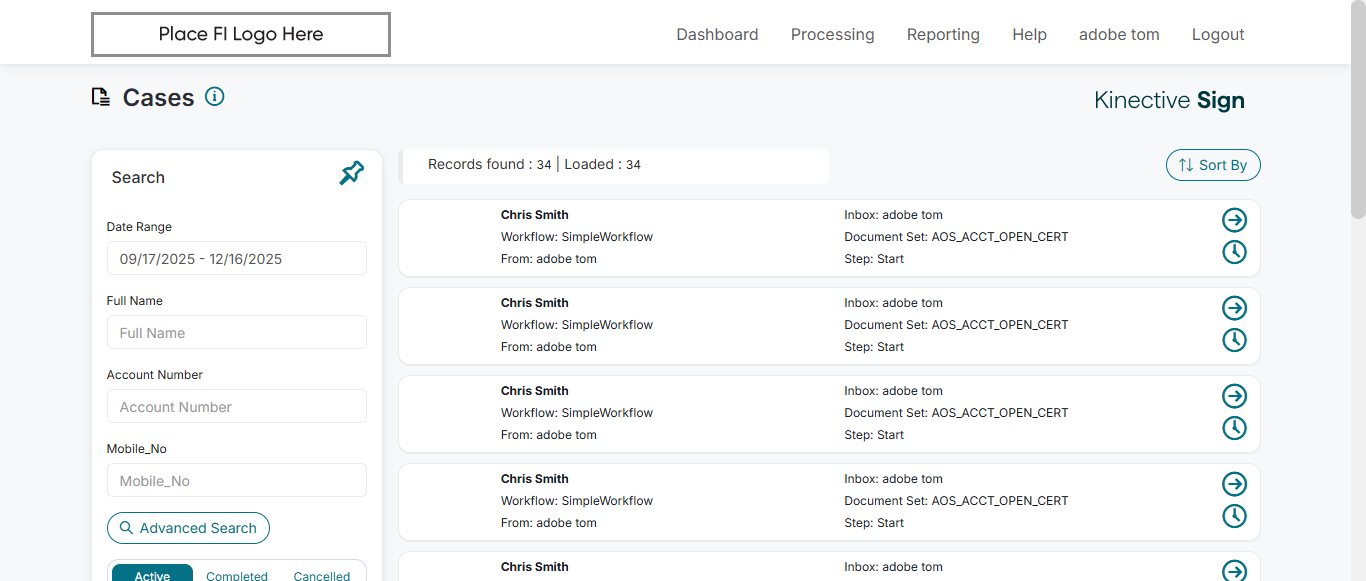Show the Completed cases filter
Image resolution: width=1366 pixels, height=581 pixels.
pyautogui.click(x=237, y=575)
